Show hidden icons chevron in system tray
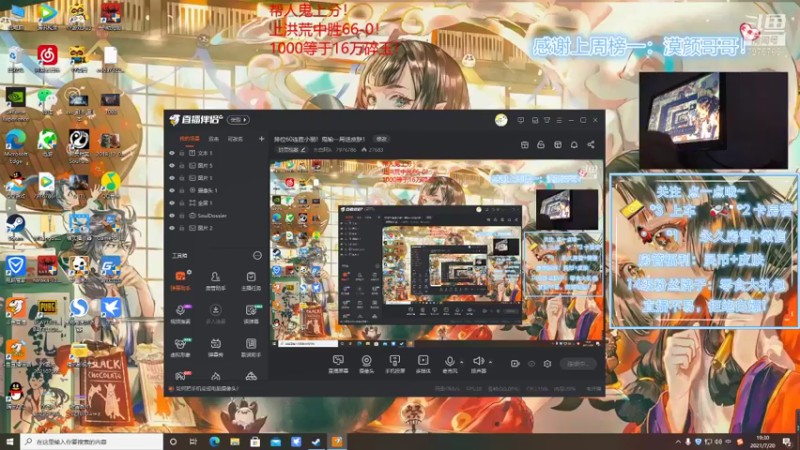800x450 pixels. (x=678, y=442)
